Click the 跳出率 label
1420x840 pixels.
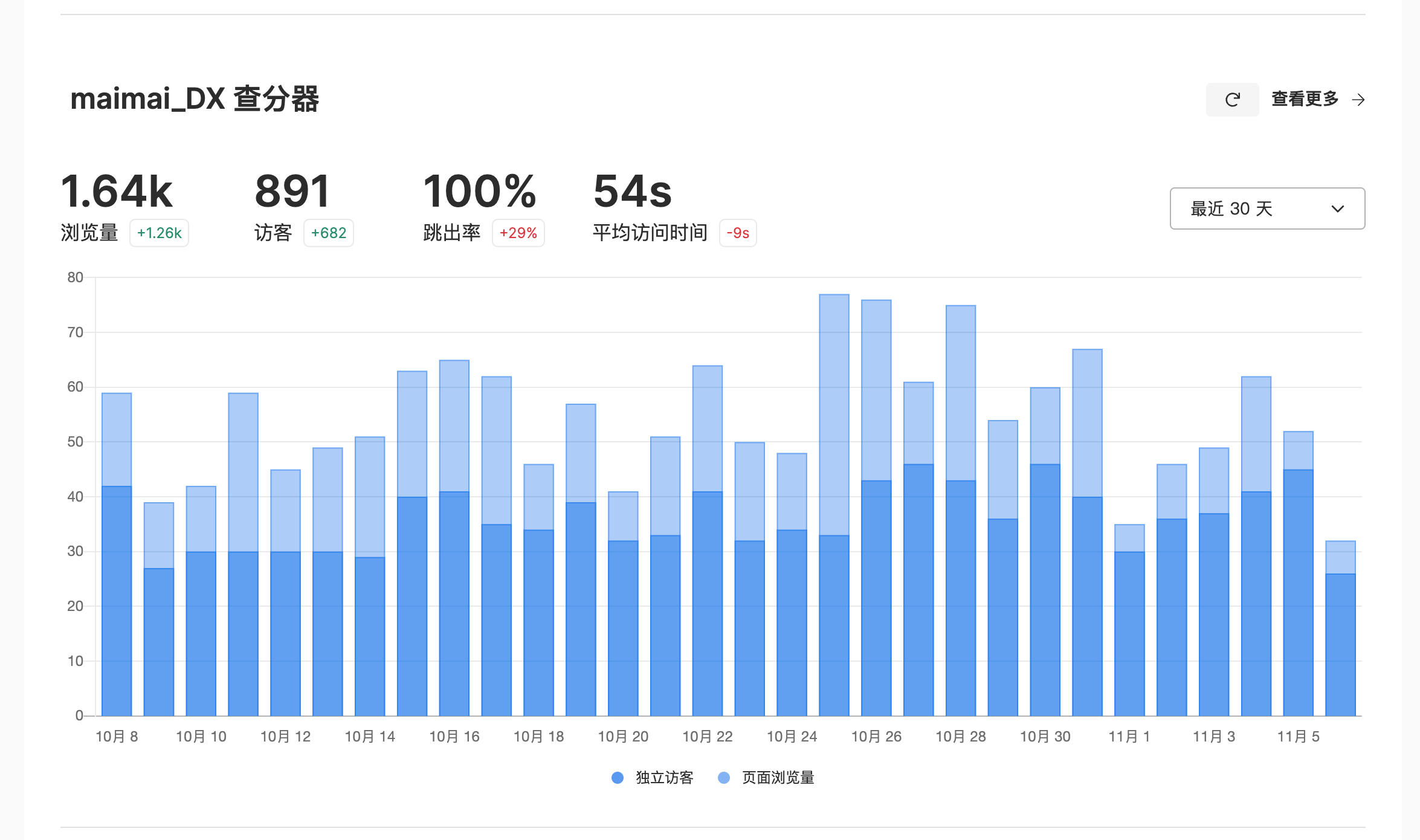[452, 233]
